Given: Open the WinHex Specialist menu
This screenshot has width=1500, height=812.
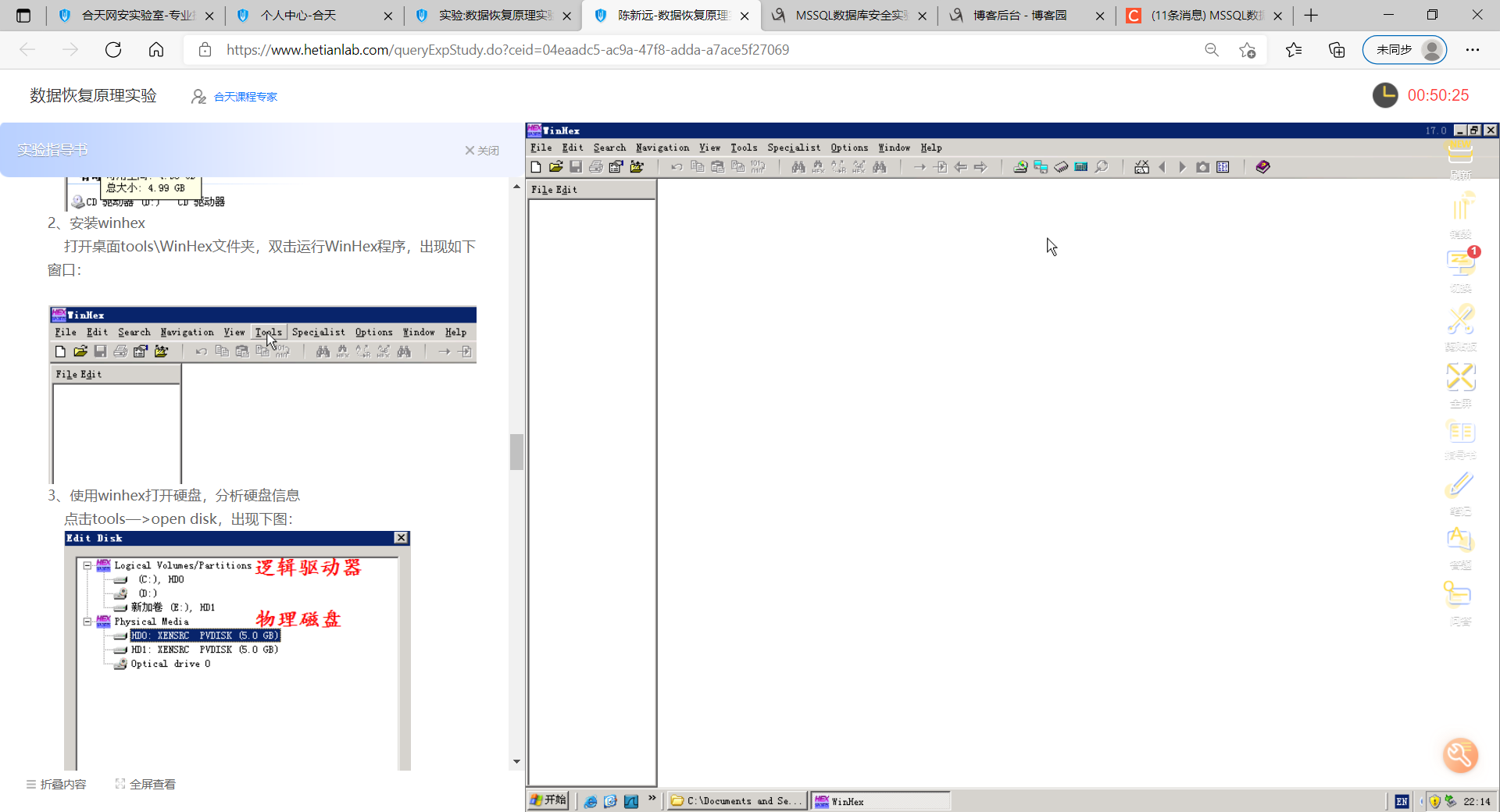Looking at the screenshot, I should (794, 148).
